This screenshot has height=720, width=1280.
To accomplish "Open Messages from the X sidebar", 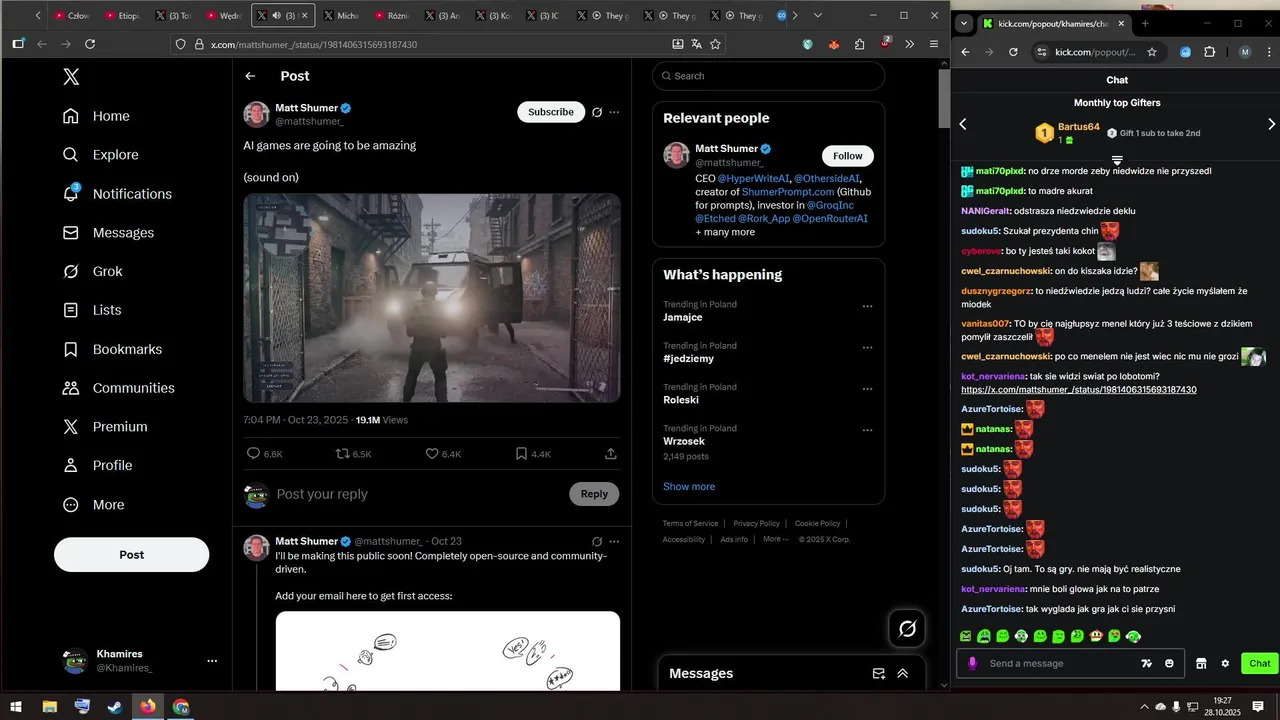I will (108, 233).
